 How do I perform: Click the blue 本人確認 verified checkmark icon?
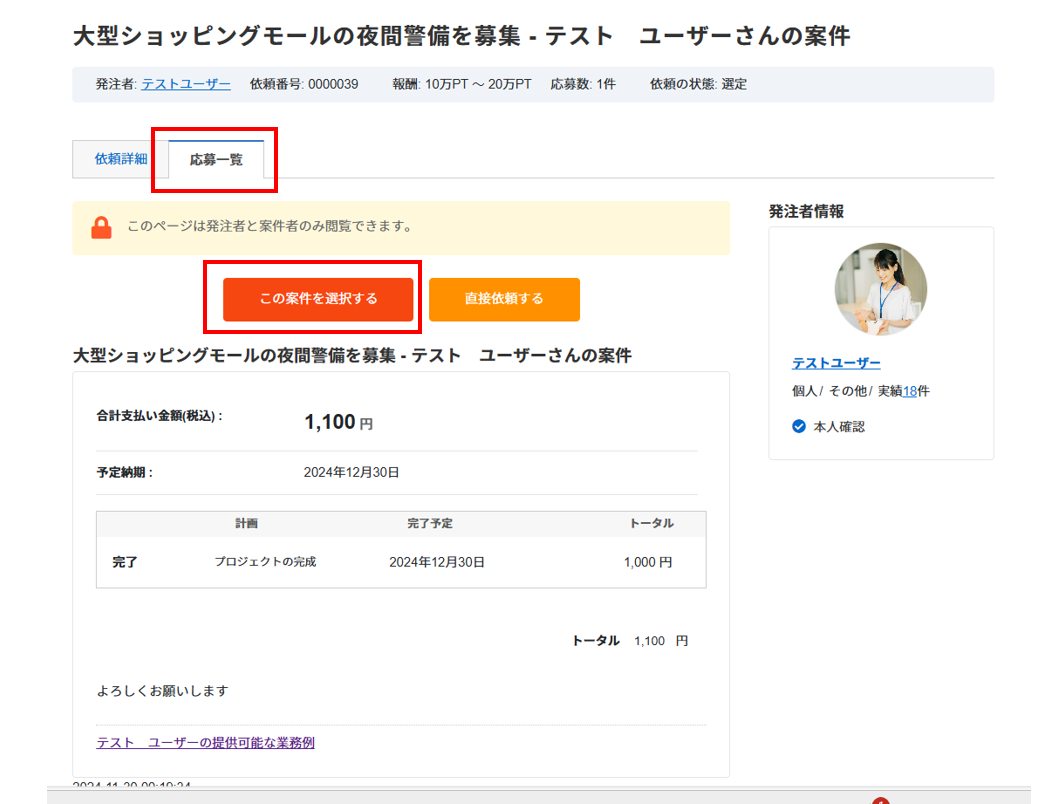pyautogui.click(x=799, y=426)
